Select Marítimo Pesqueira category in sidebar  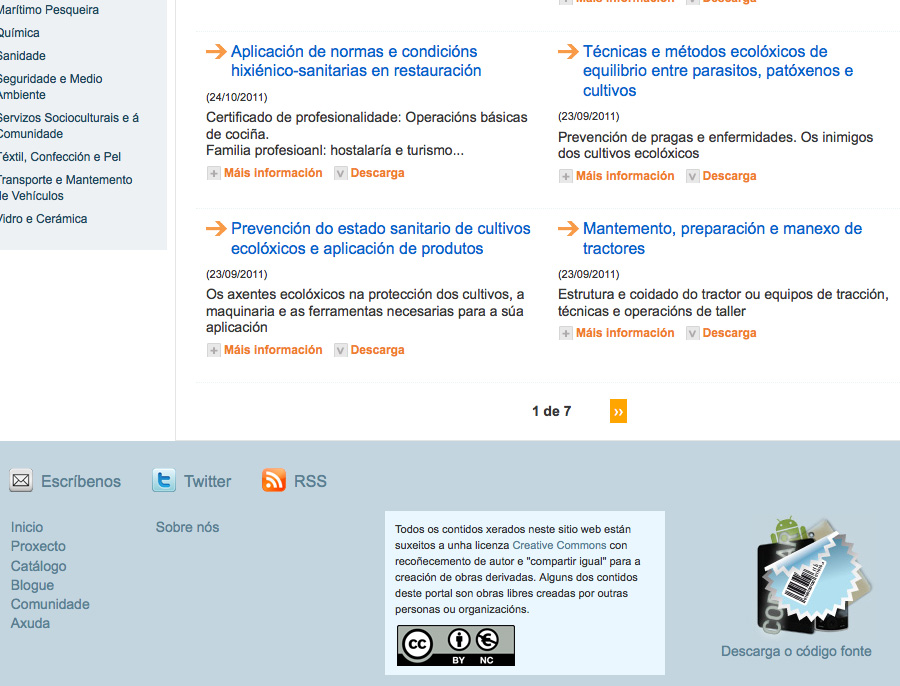tap(49, 10)
